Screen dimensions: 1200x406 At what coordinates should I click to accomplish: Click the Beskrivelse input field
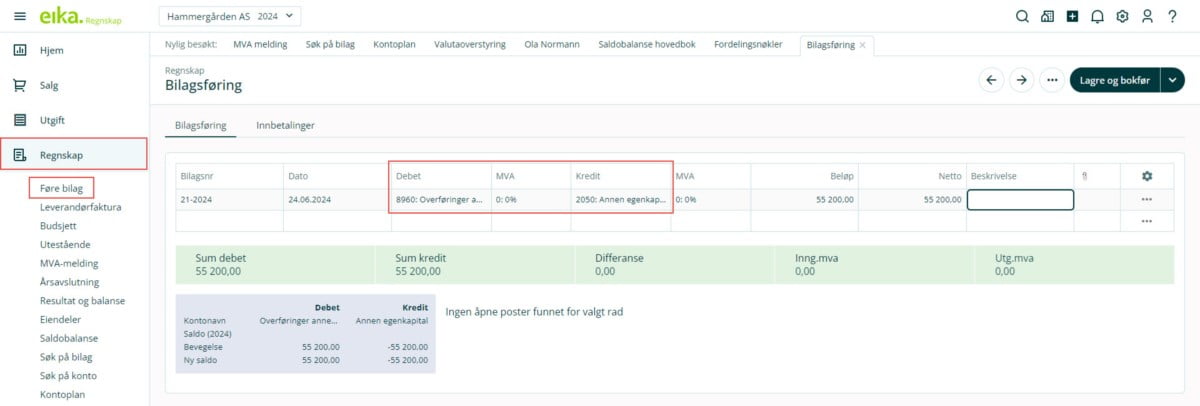coord(1019,200)
